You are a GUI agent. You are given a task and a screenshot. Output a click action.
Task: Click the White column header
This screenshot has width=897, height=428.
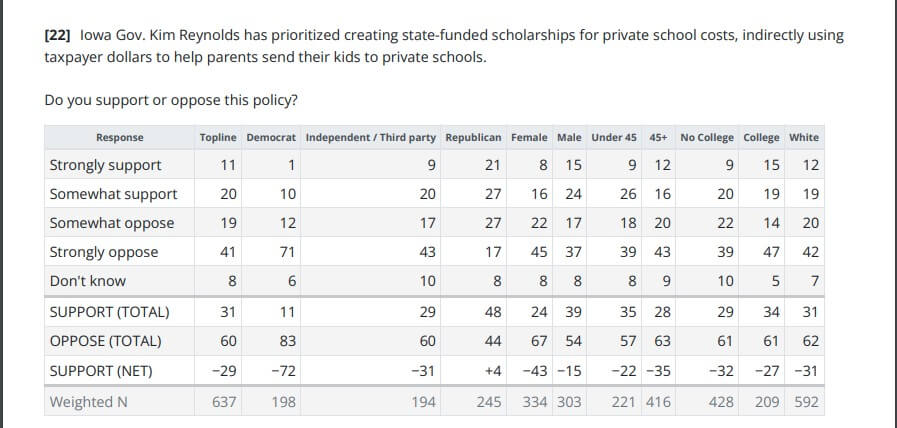pyautogui.click(x=803, y=137)
